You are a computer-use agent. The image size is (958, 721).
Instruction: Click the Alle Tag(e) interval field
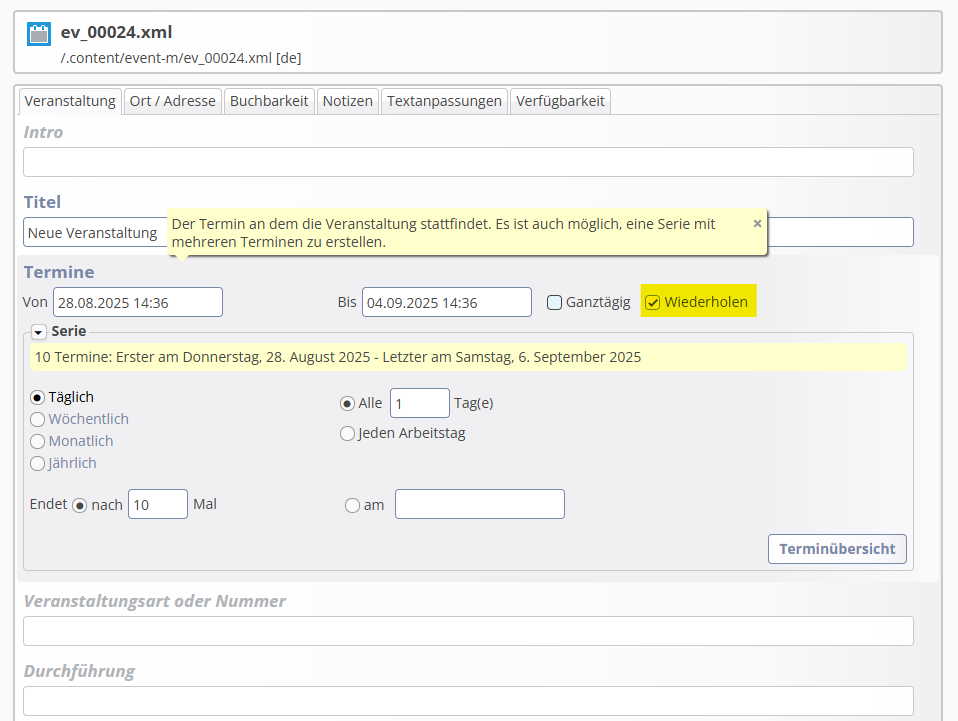[420, 403]
